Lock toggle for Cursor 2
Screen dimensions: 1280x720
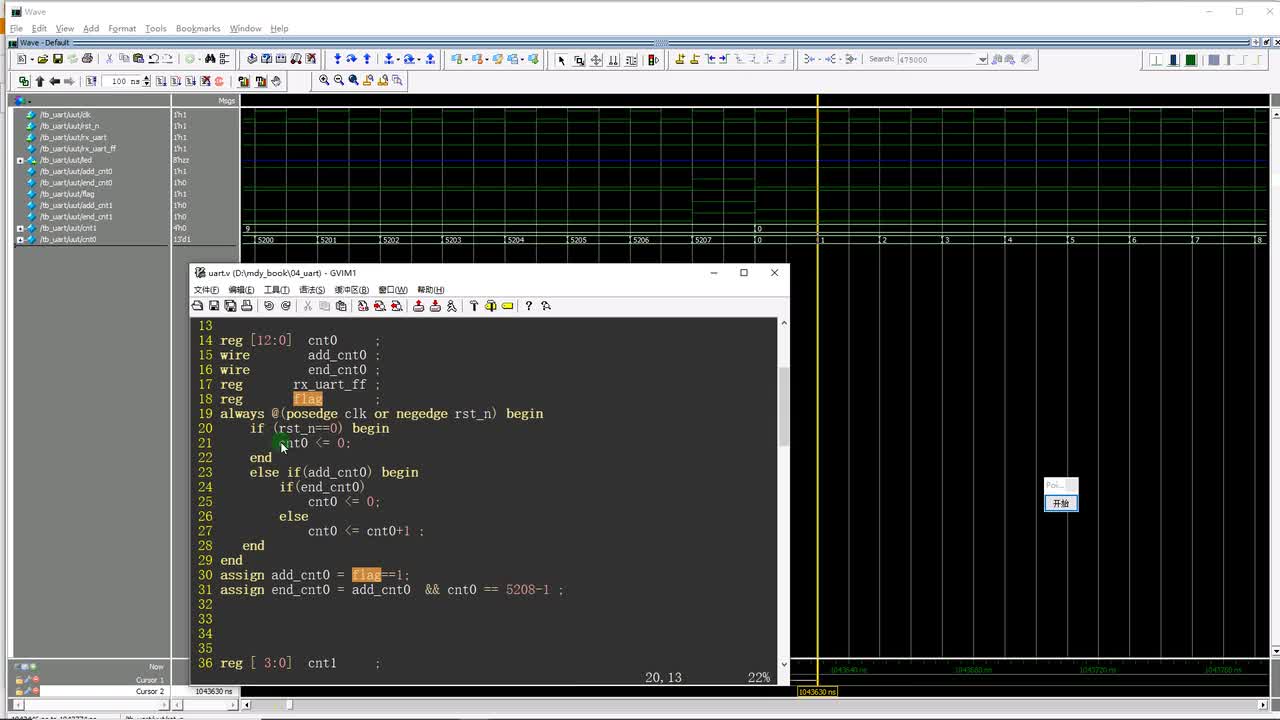coord(19,691)
